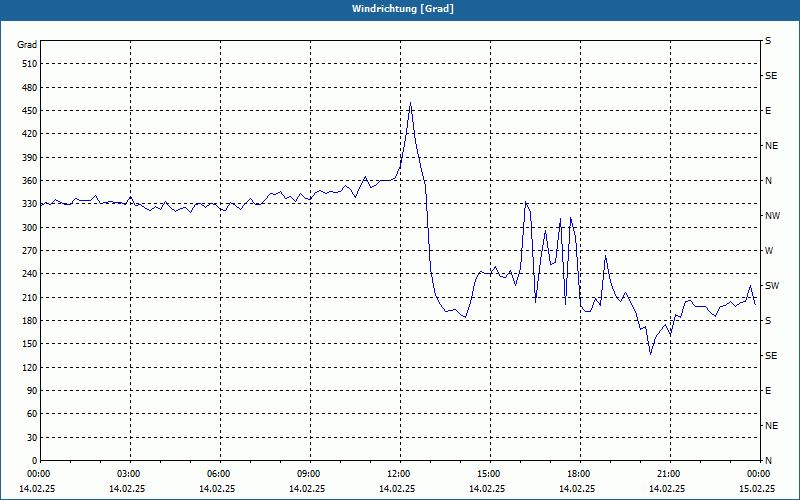Image resolution: width=800 pixels, height=500 pixels.
Task: Click the 12:00 time label
Action: (x=400, y=474)
